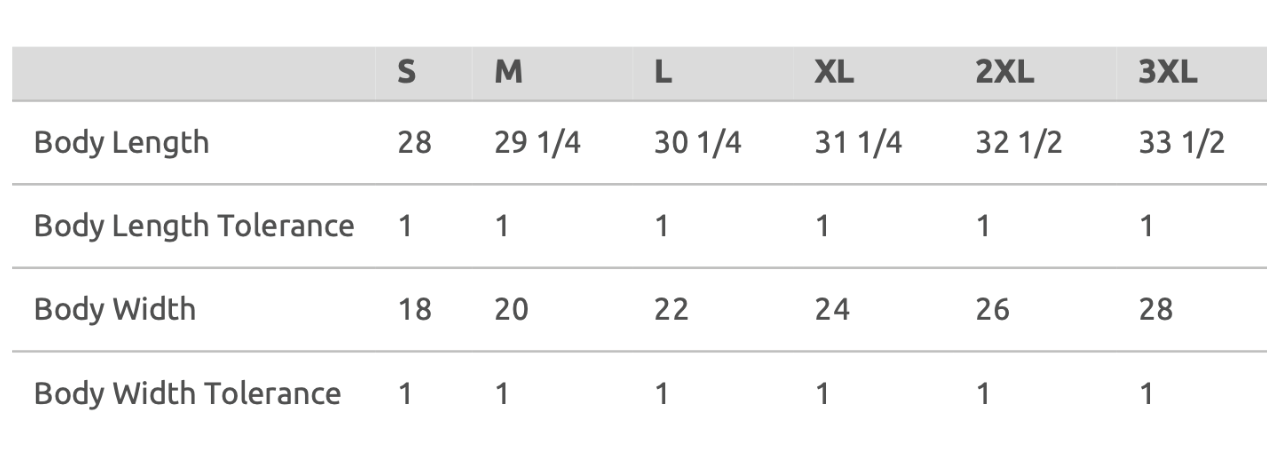The image size is (1280, 460).
Task: Select Body Length value 29 1/4
Action: (x=537, y=143)
